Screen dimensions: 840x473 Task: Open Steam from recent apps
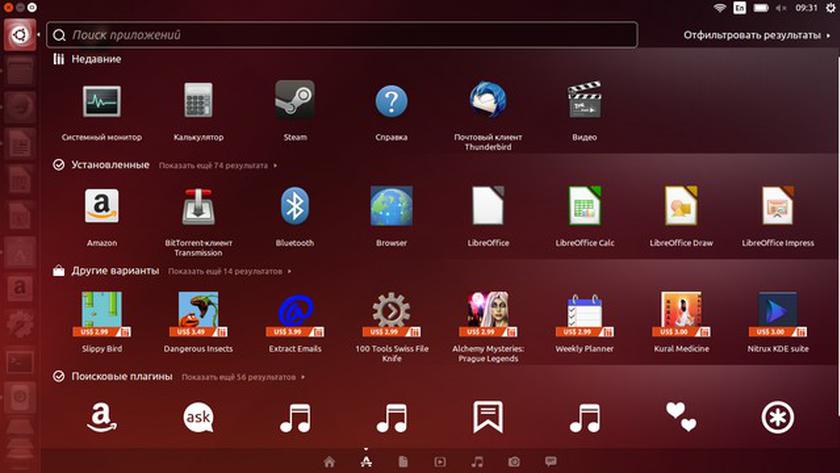[295, 102]
